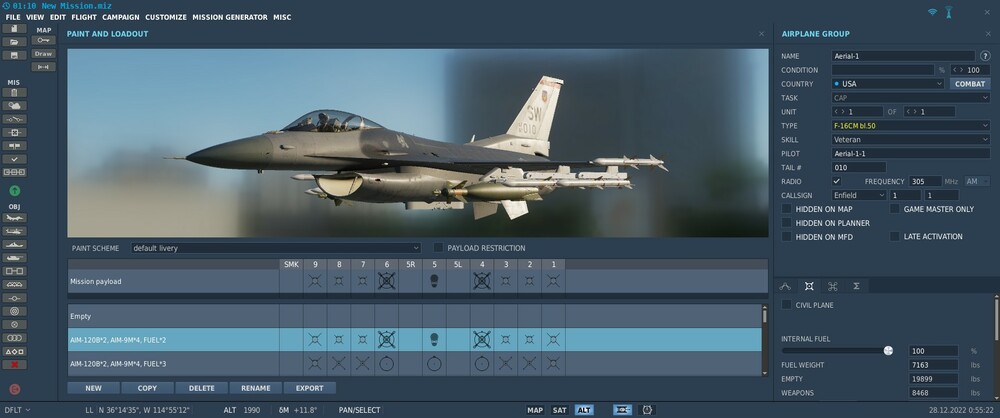The height and width of the screenshot is (418, 1000).
Task: Click the concentric circles zone icon
Action: pos(15,311)
